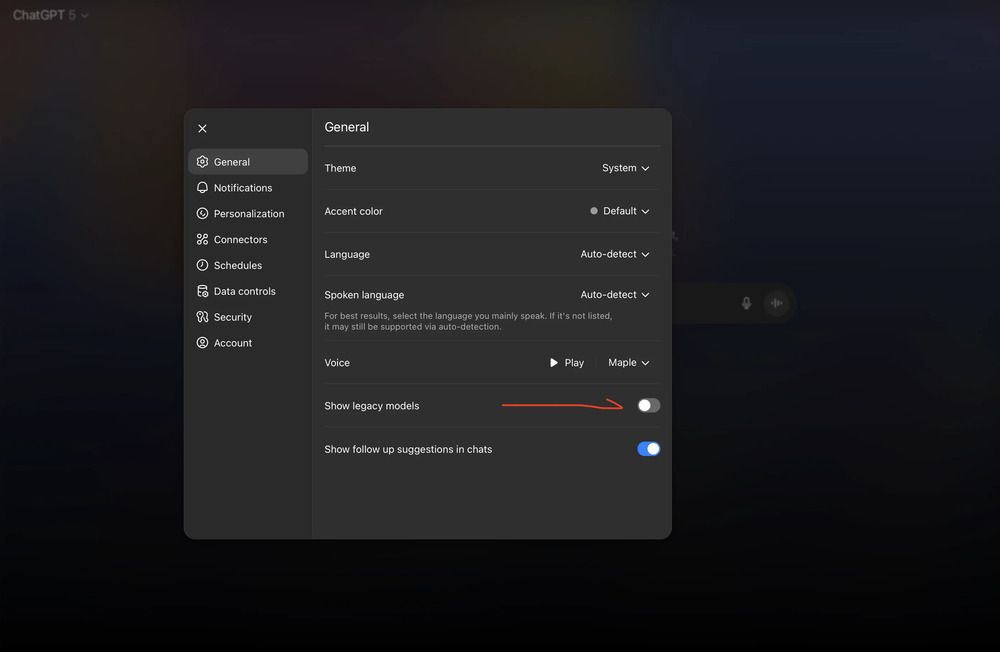1000x652 pixels.
Task: Disable follow up suggestions in chats toggle
Action: pyautogui.click(x=648, y=449)
